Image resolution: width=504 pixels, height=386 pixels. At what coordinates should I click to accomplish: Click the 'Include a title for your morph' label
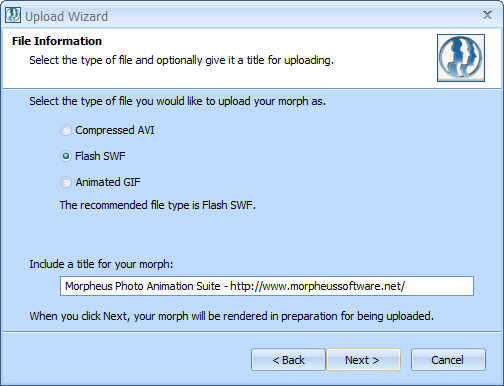coord(101,264)
